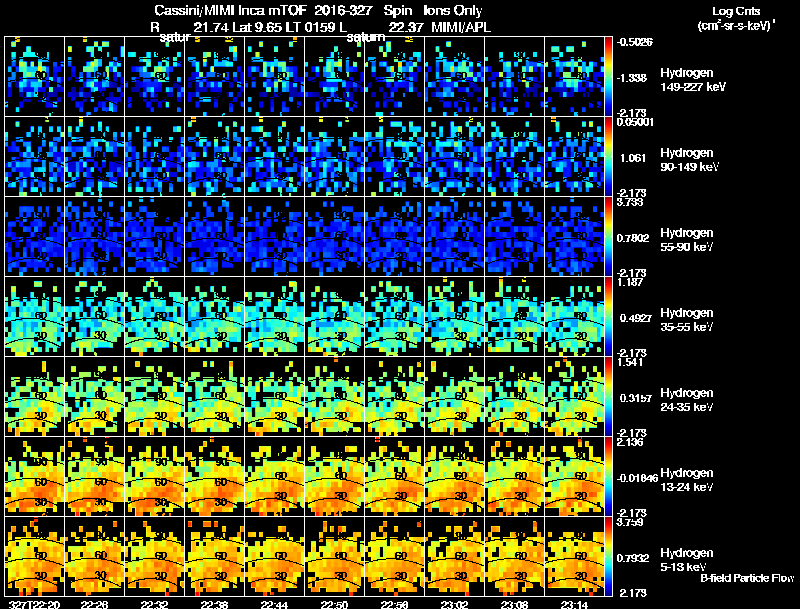Click the '0.05001' colorbar value
800x609 pixels.
click(635, 122)
